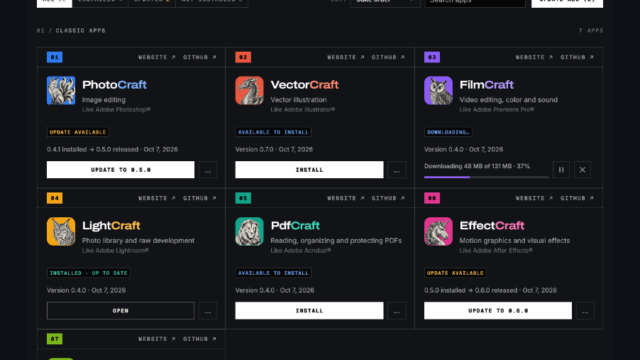Open FilmCraft GitHub link
The width and height of the screenshot is (640, 360).
coord(577,57)
